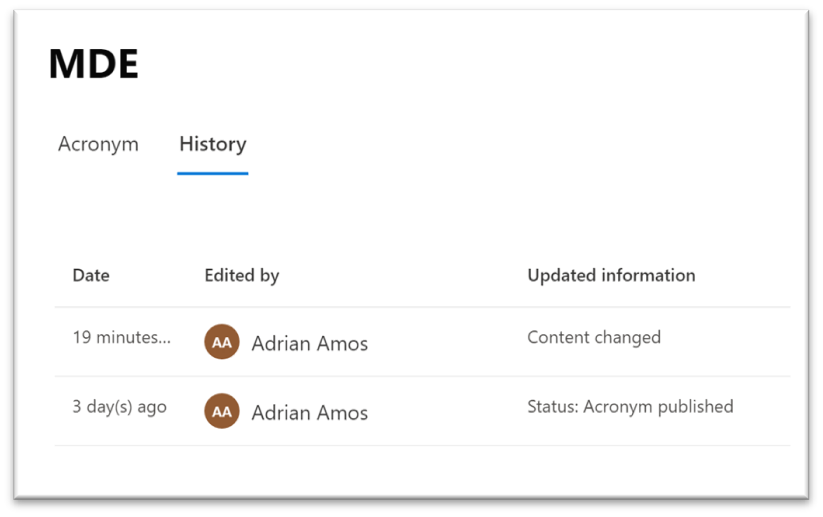
Task: Click Adrian Amos avatar in Content changed row
Action: [222, 342]
